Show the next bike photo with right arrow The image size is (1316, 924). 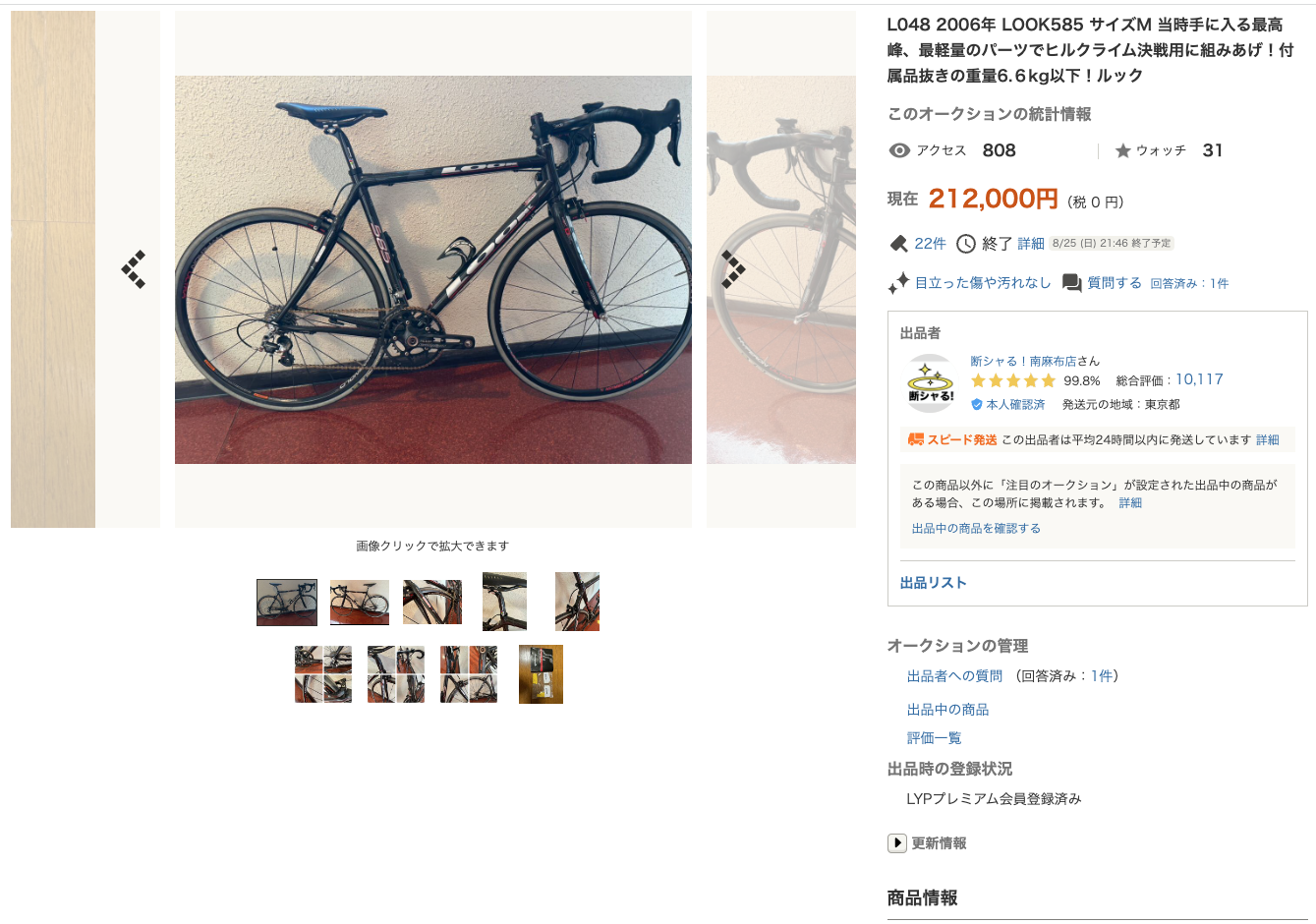pos(733,269)
